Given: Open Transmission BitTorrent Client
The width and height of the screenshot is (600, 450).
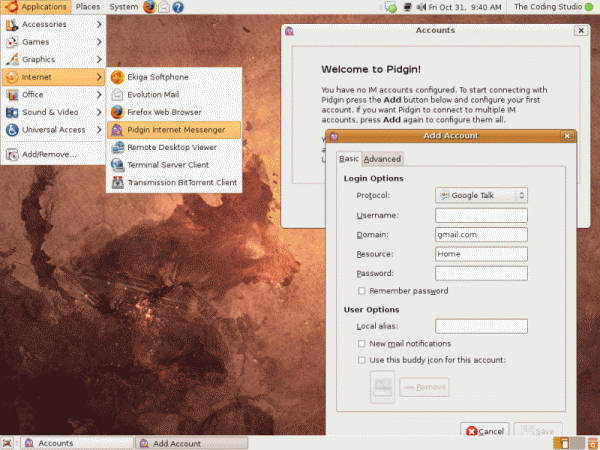Looking at the screenshot, I should tap(174, 183).
